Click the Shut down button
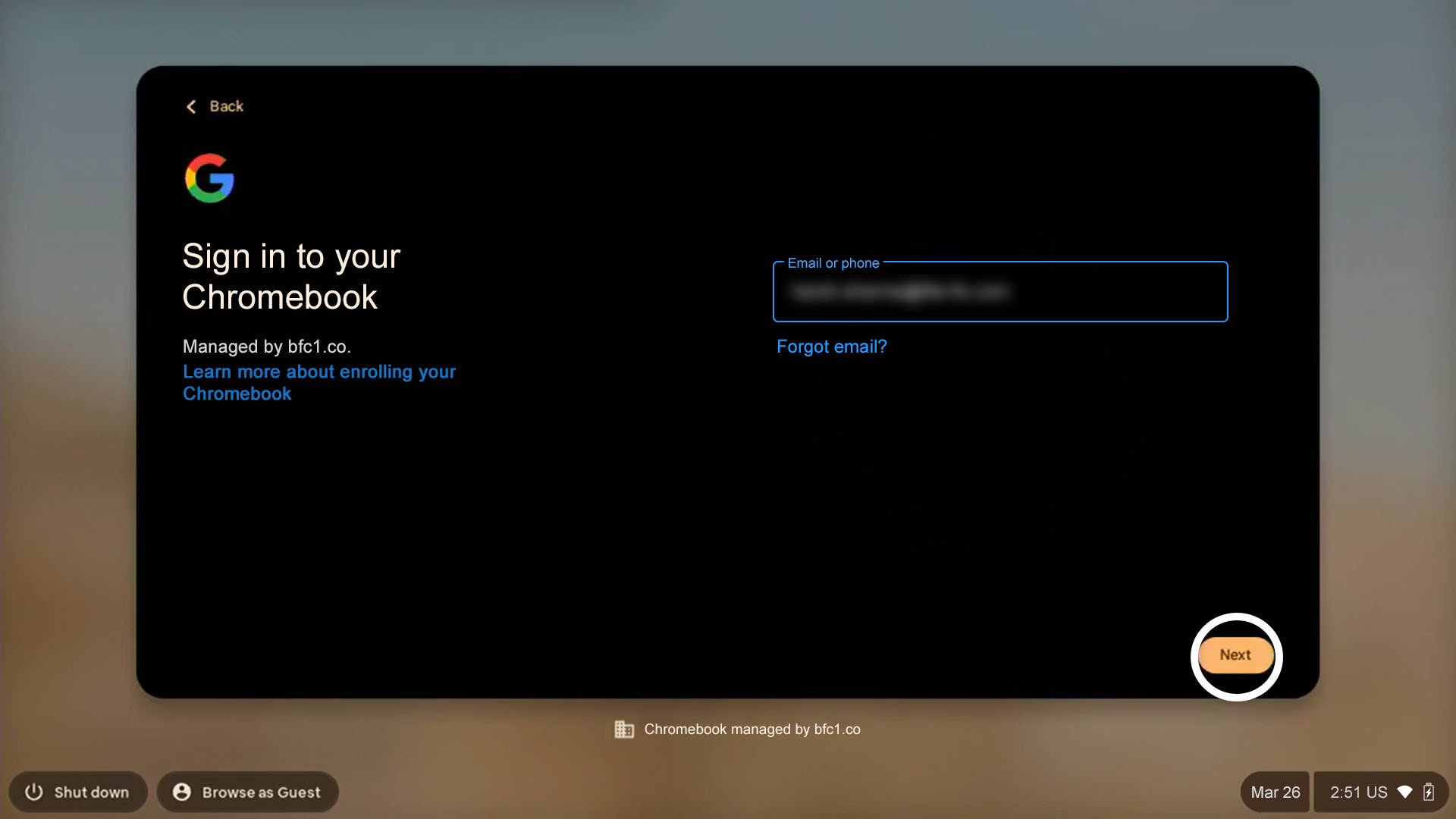The image size is (1456, 819). [x=77, y=792]
